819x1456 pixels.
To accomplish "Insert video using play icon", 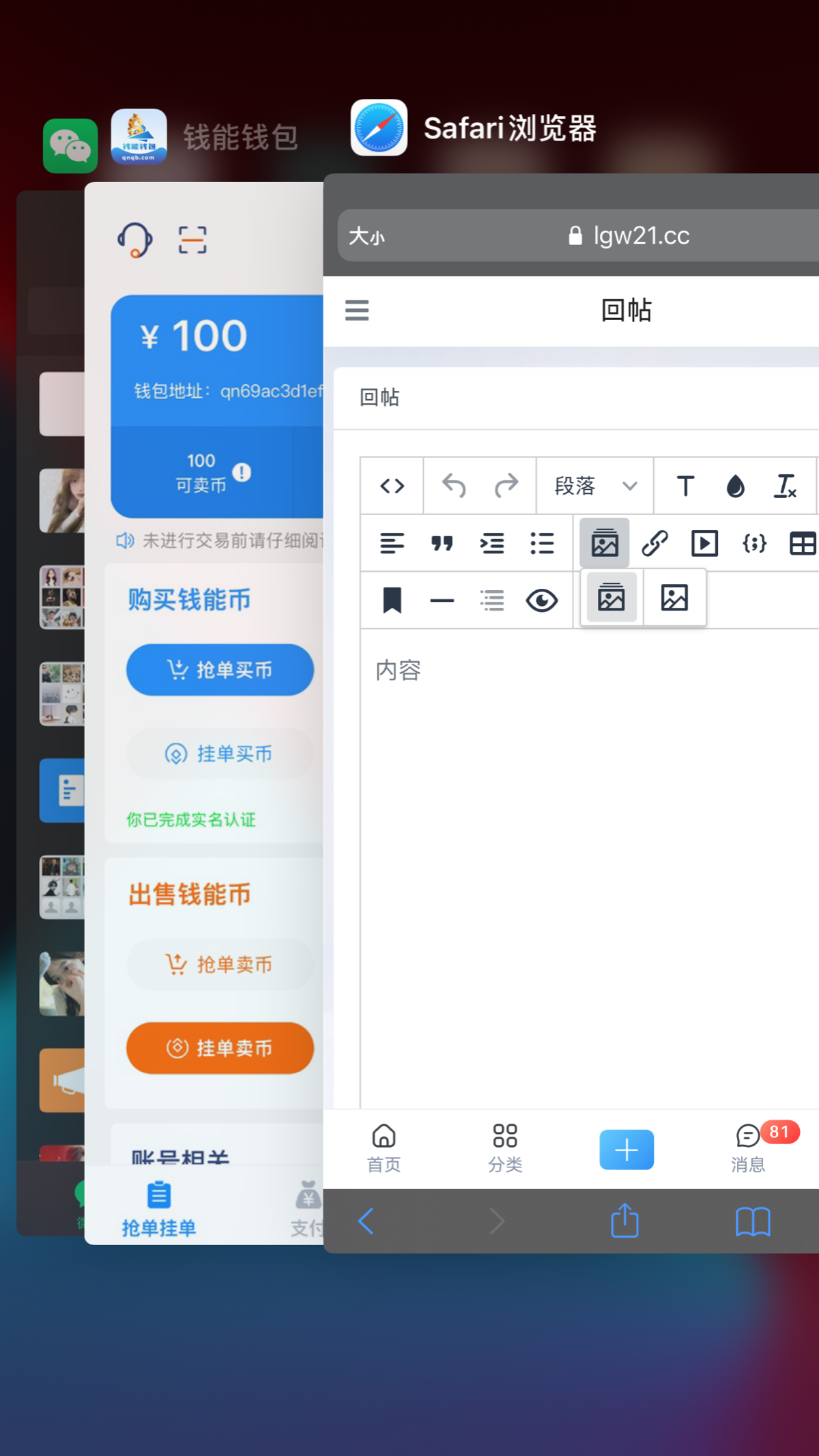I will pyautogui.click(x=704, y=544).
